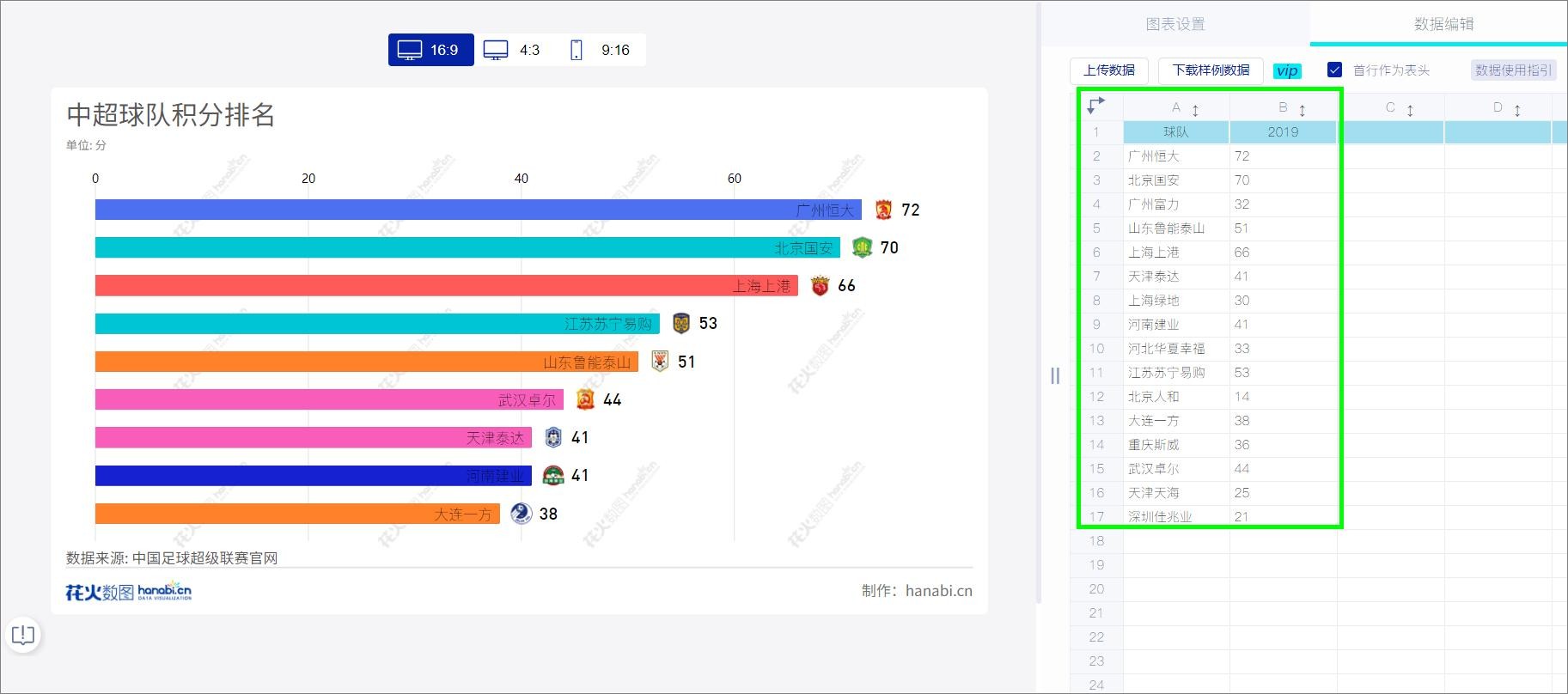
Task: Click the transpose rows/columns icon in table
Action: tap(1096, 106)
